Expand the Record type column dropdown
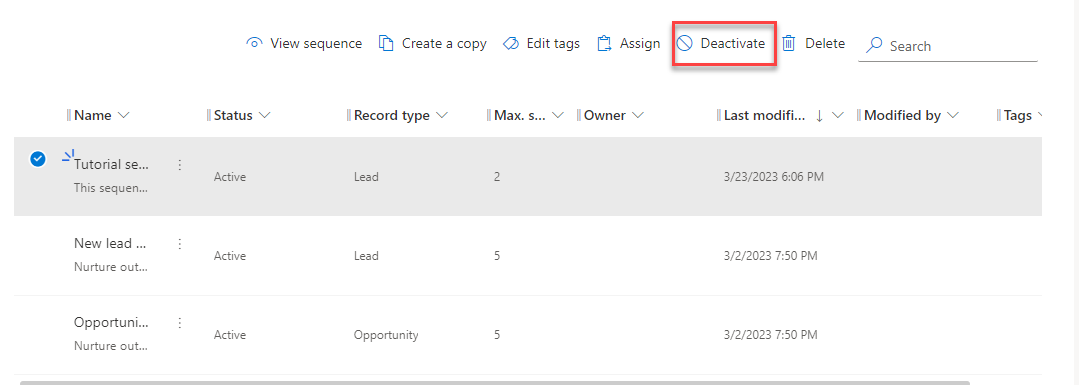Image resolution: width=1079 pixels, height=385 pixels. [x=442, y=116]
